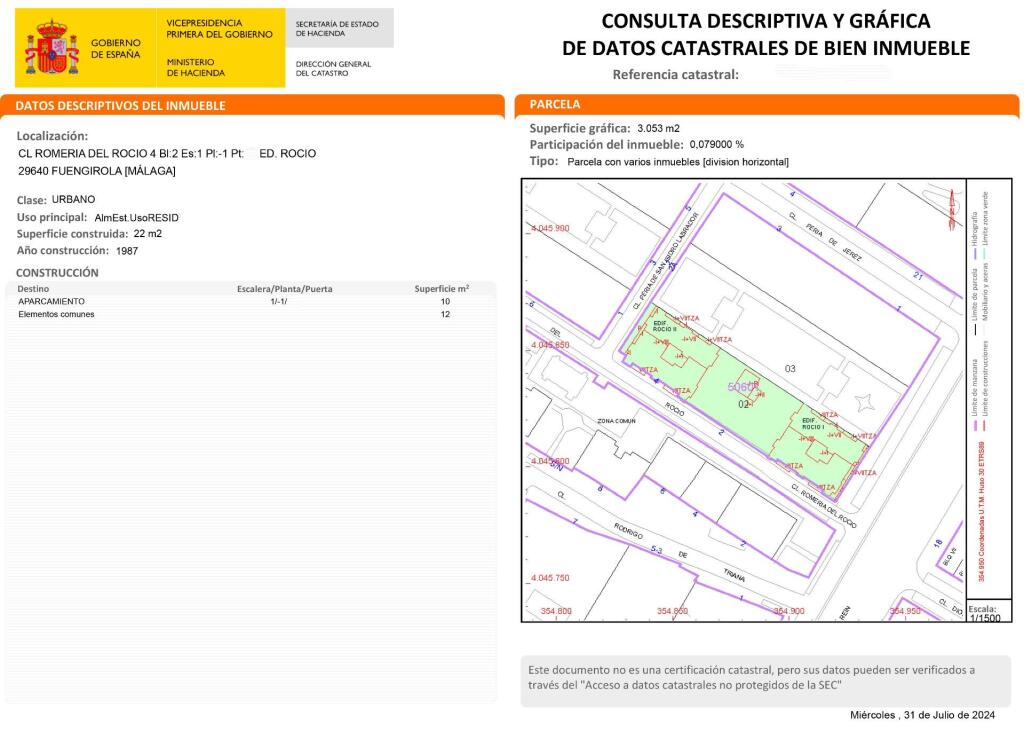Click northing coordinate '4.045.750'
Screen dimensions: 1024x732
tap(550, 578)
